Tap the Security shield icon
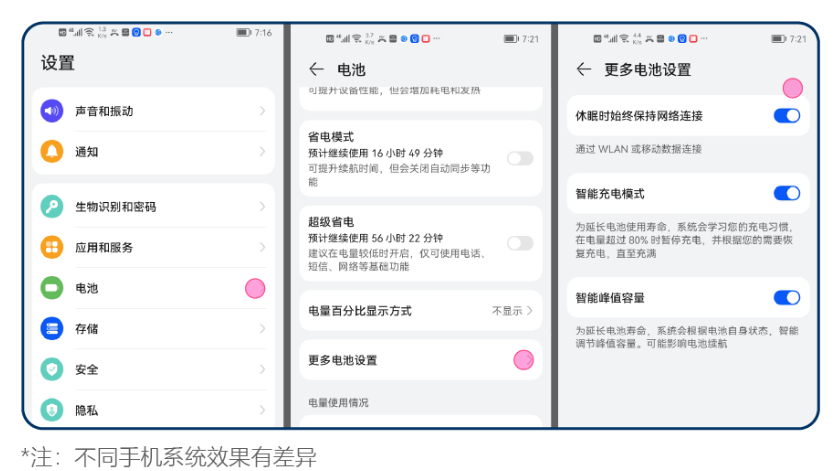The width and height of the screenshot is (838, 471). click(52, 369)
